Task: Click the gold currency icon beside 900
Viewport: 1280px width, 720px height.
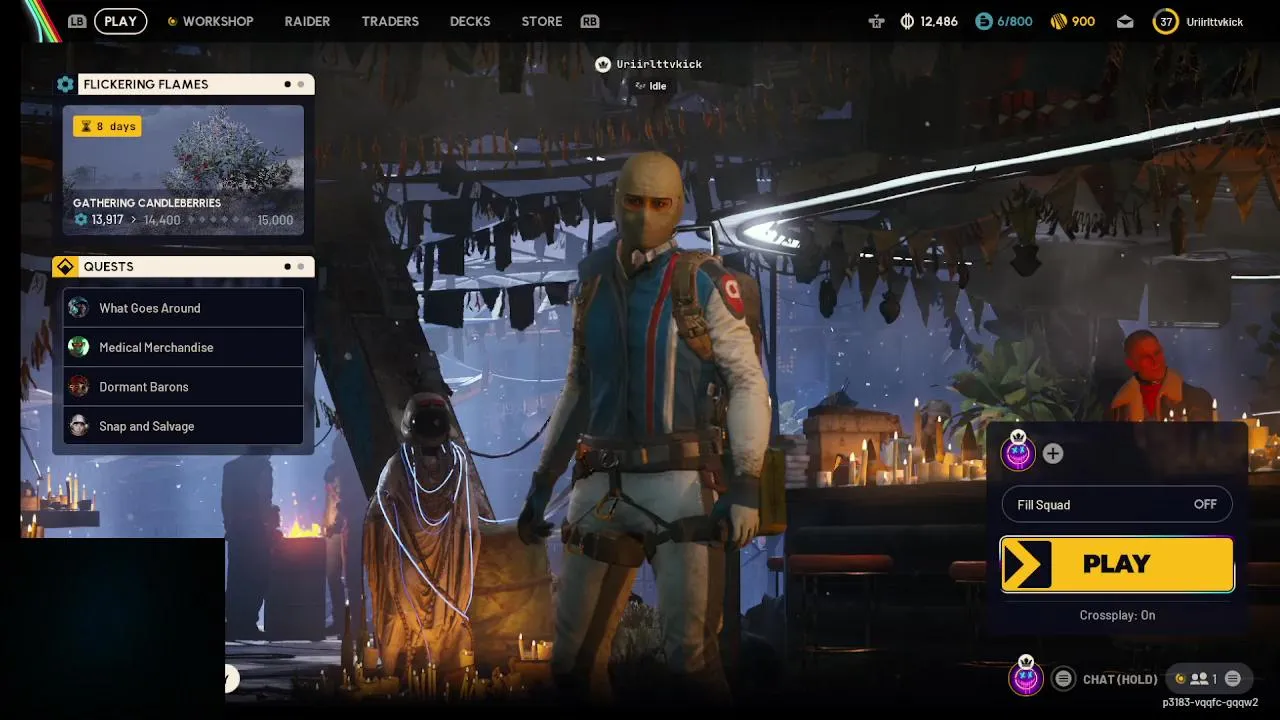Action: pos(1059,21)
